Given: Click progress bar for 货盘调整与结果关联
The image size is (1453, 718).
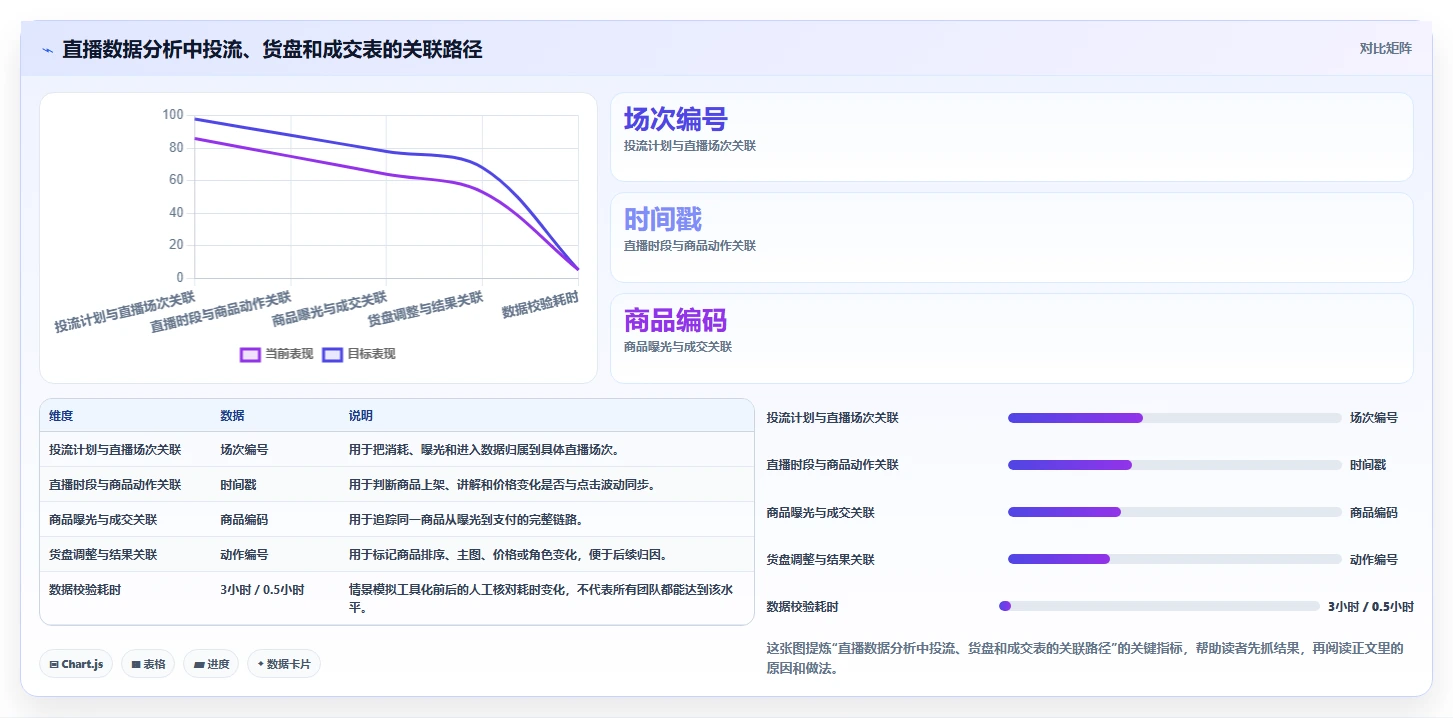Looking at the screenshot, I should point(1174,559).
